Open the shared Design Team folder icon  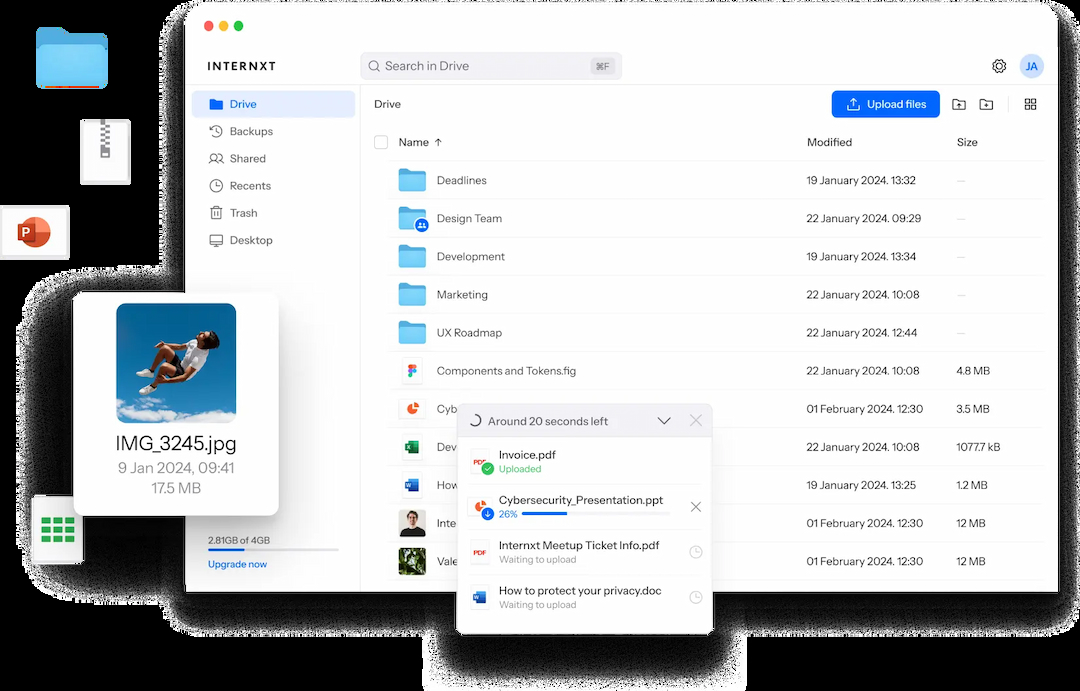412,219
